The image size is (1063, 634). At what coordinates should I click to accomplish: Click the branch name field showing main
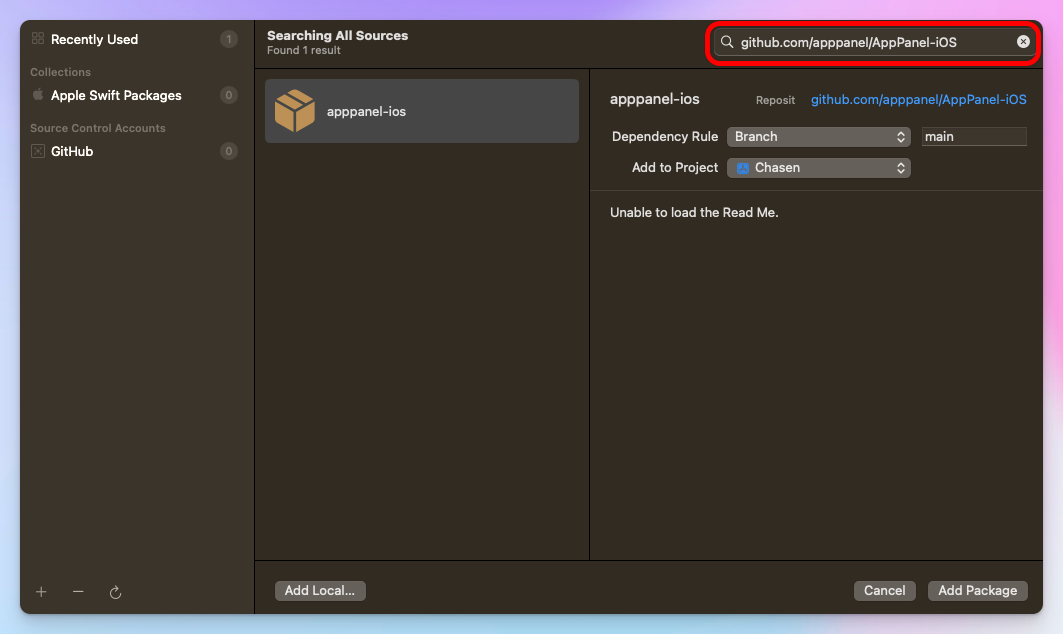[x=974, y=137]
